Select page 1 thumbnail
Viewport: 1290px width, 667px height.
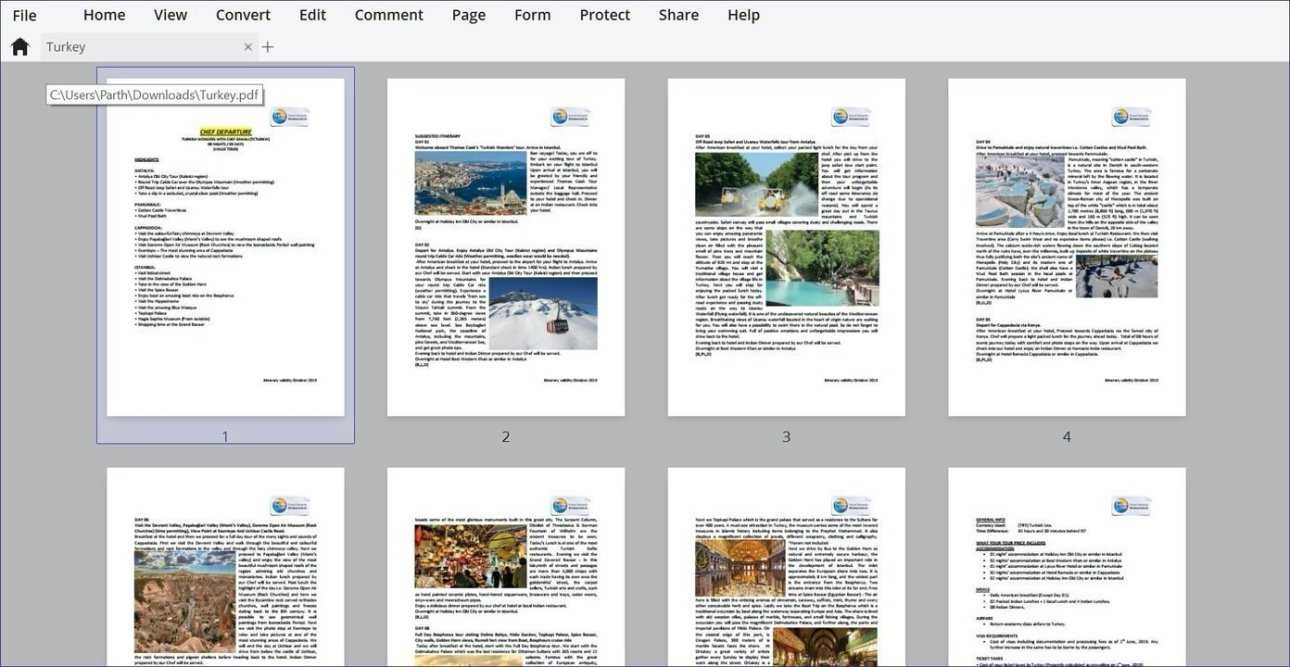point(225,250)
